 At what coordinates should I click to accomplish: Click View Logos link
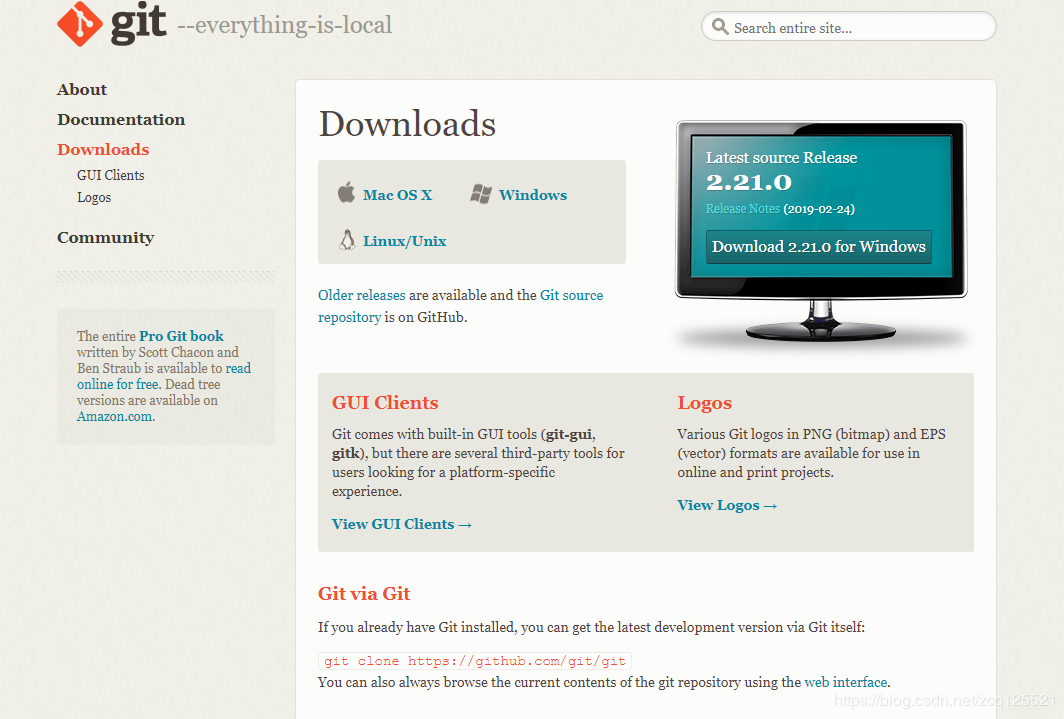(x=727, y=505)
